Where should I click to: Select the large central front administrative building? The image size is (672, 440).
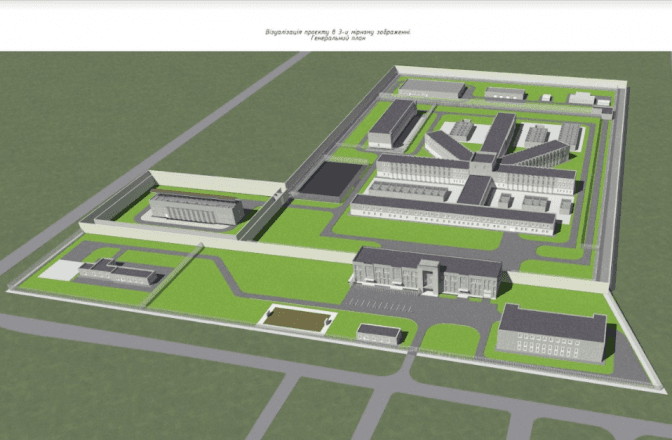pos(427,274)
